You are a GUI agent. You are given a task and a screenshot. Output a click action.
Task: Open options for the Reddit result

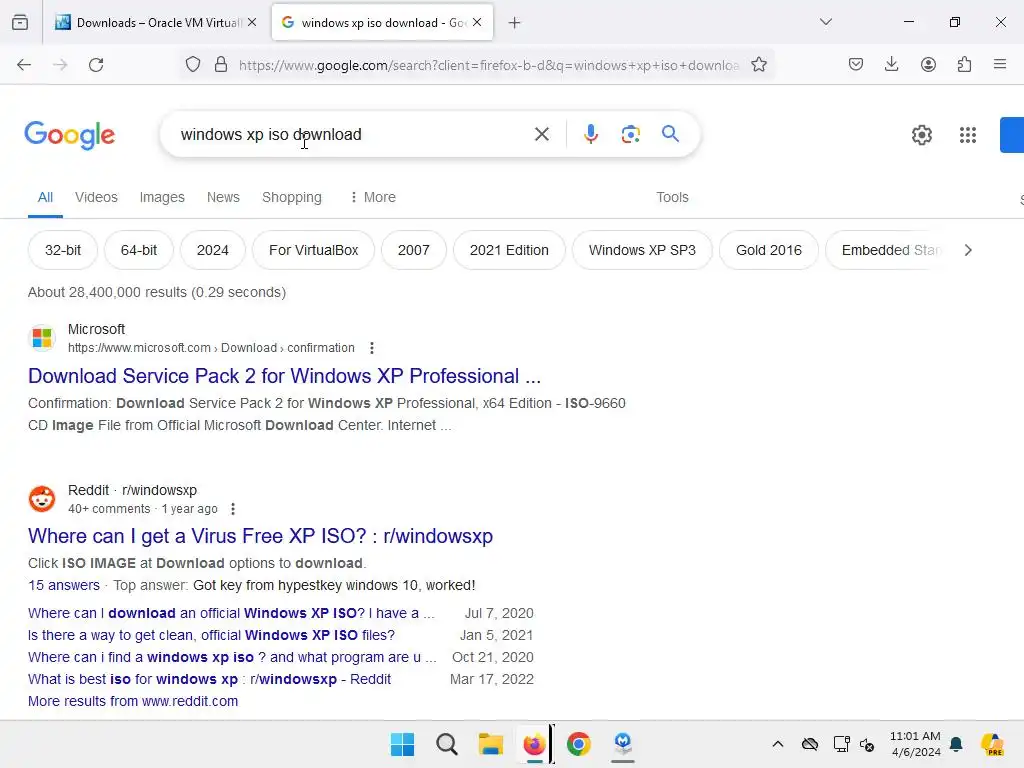232,509
